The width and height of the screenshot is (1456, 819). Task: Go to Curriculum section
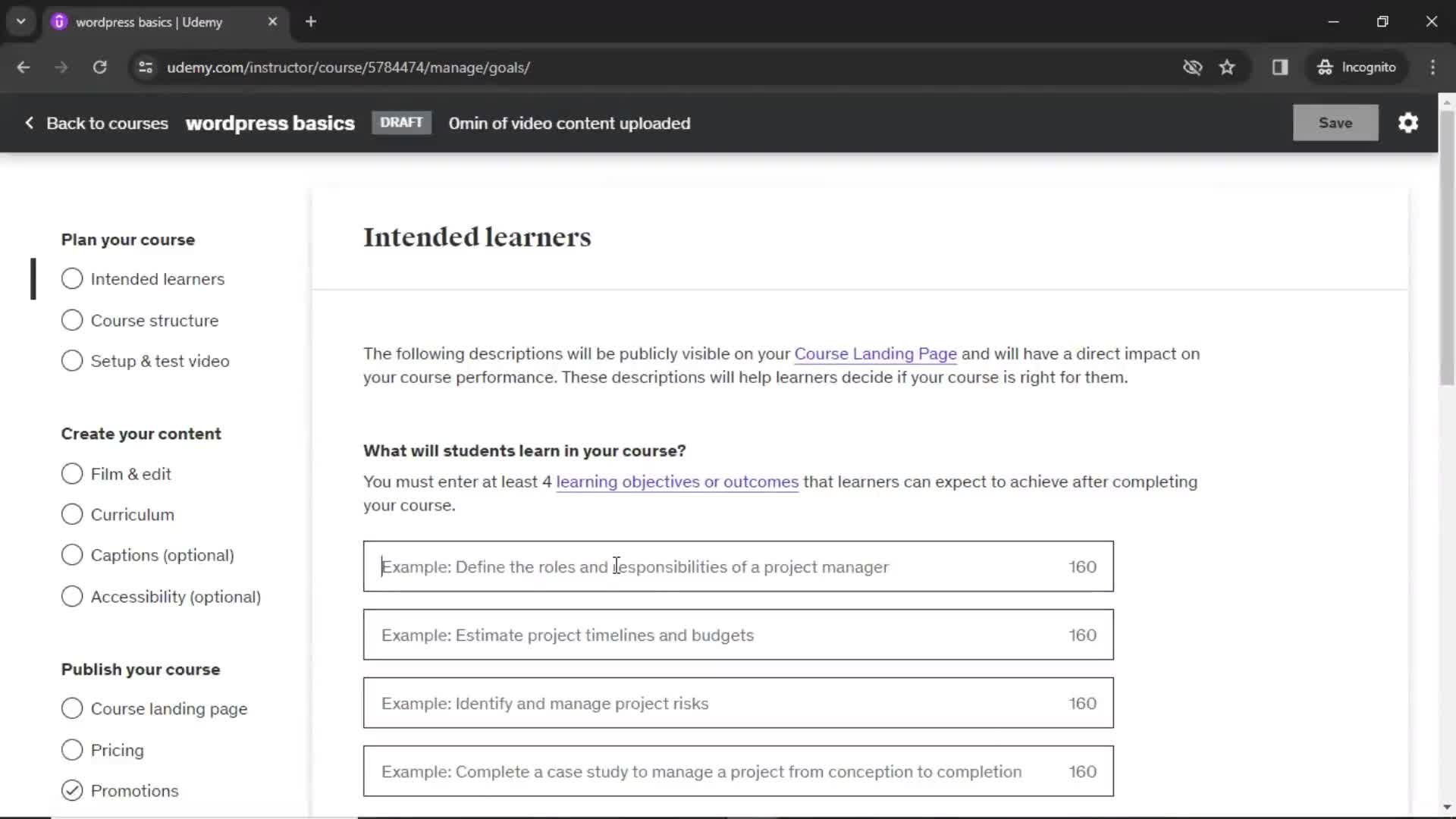[x=133, y=515]
